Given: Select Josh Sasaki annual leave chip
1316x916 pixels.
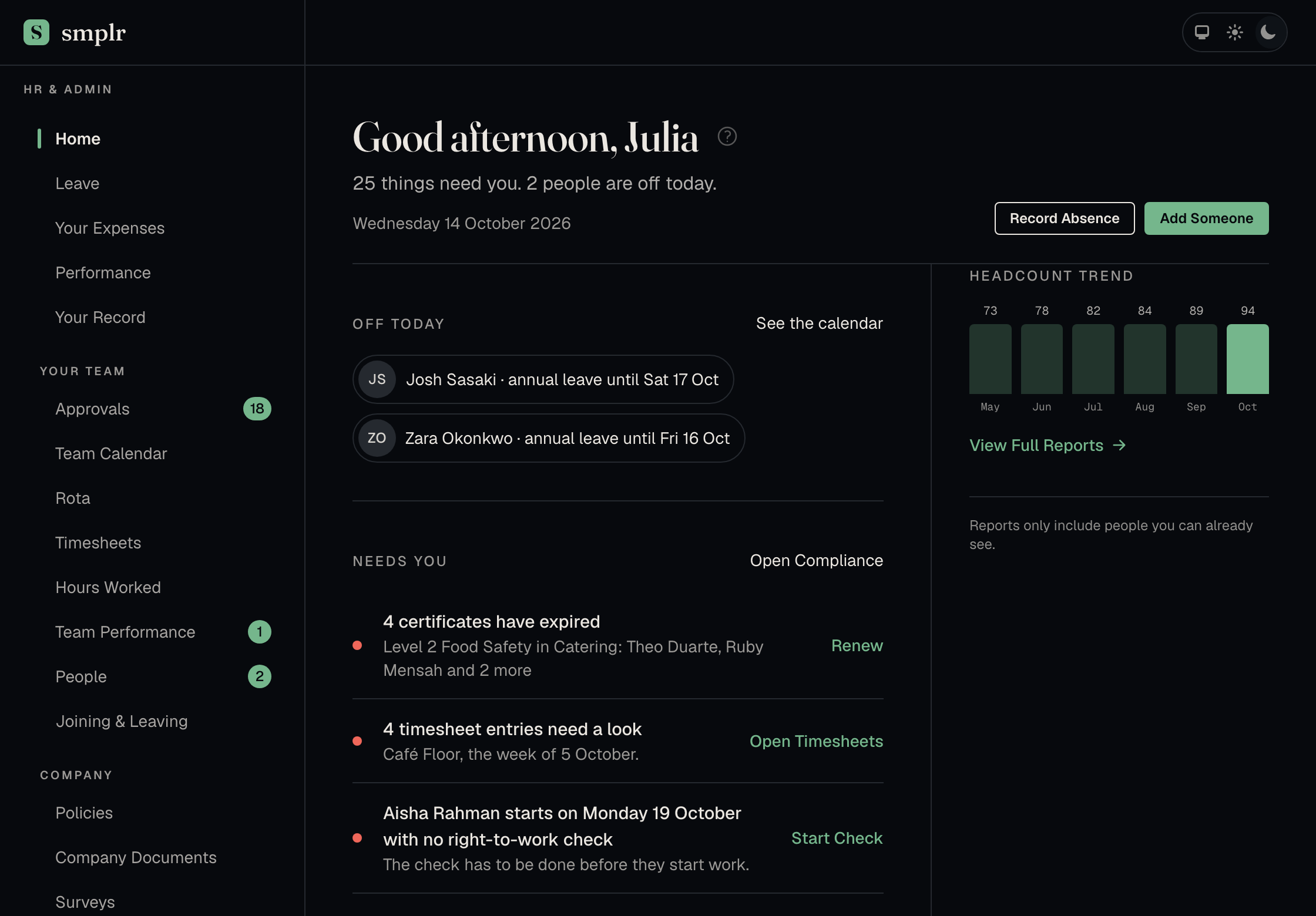Looking at the screenshot, I should click(543, 379).
